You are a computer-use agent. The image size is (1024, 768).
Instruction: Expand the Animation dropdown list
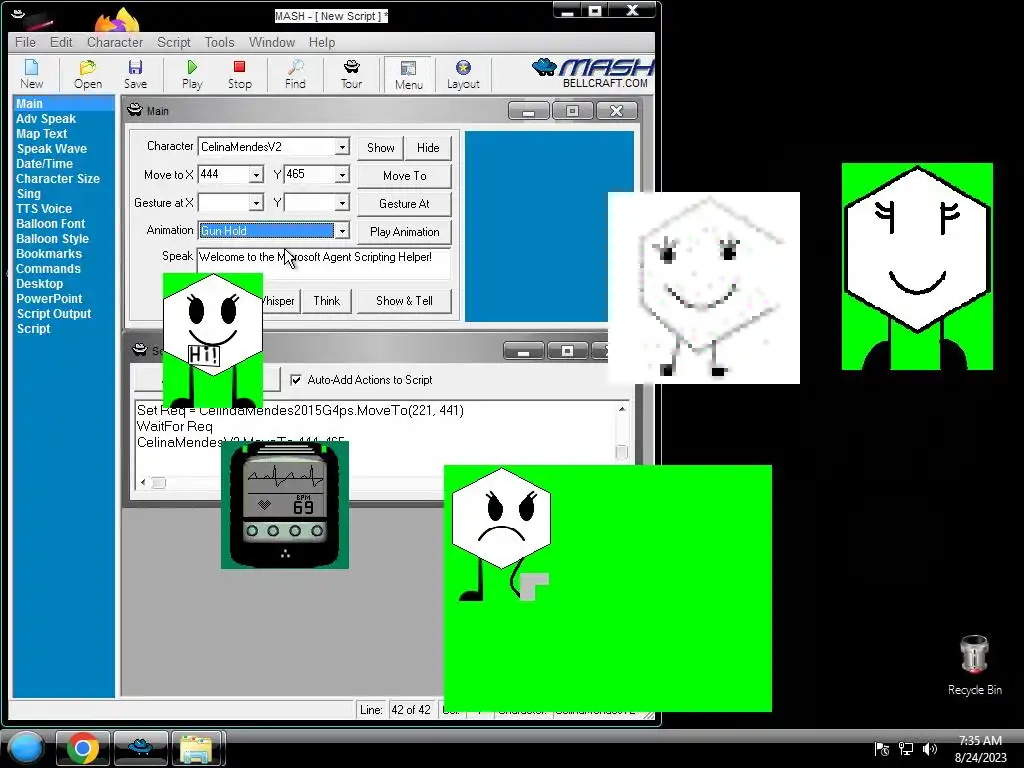click(342, 231)
